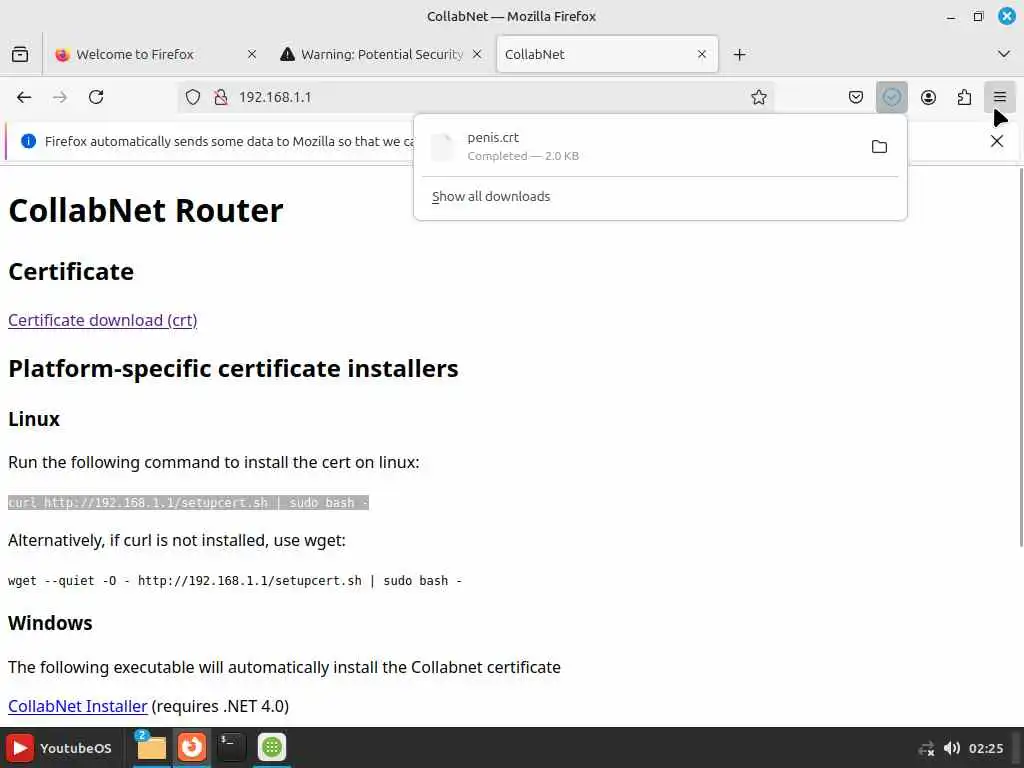
Task: Close the Welcome to Firefox tab
Action: (x=251, y=54)
